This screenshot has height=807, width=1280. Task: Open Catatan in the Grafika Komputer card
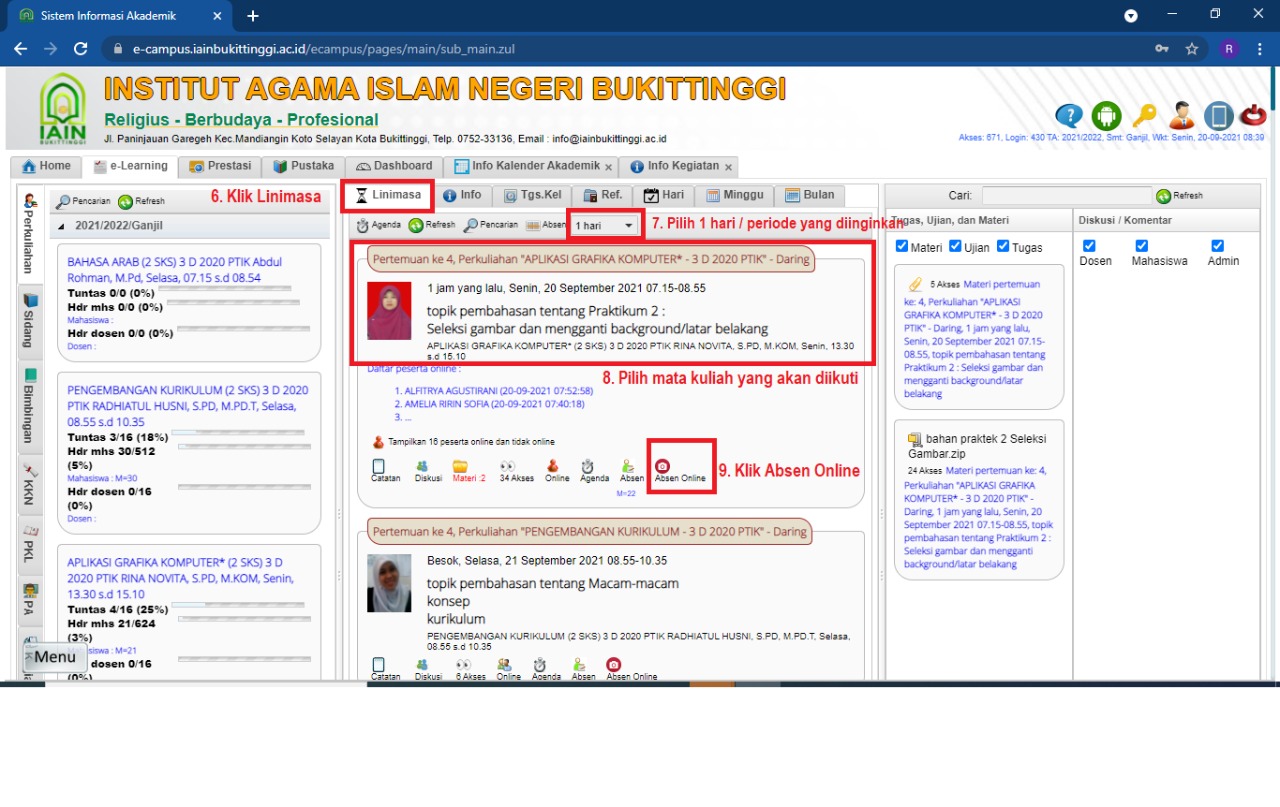385,471
